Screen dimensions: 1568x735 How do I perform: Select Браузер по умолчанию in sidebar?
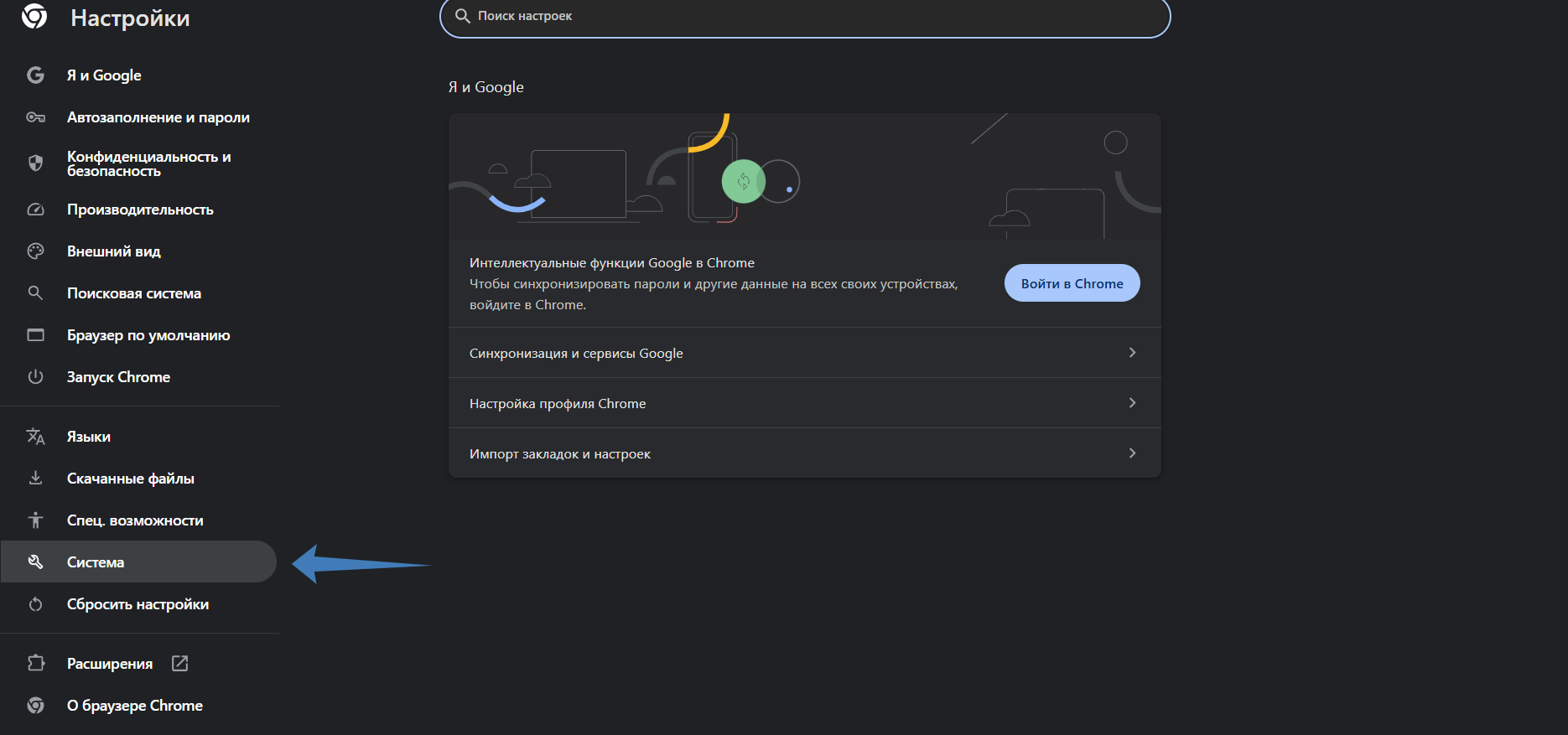[x=148, y=335]
